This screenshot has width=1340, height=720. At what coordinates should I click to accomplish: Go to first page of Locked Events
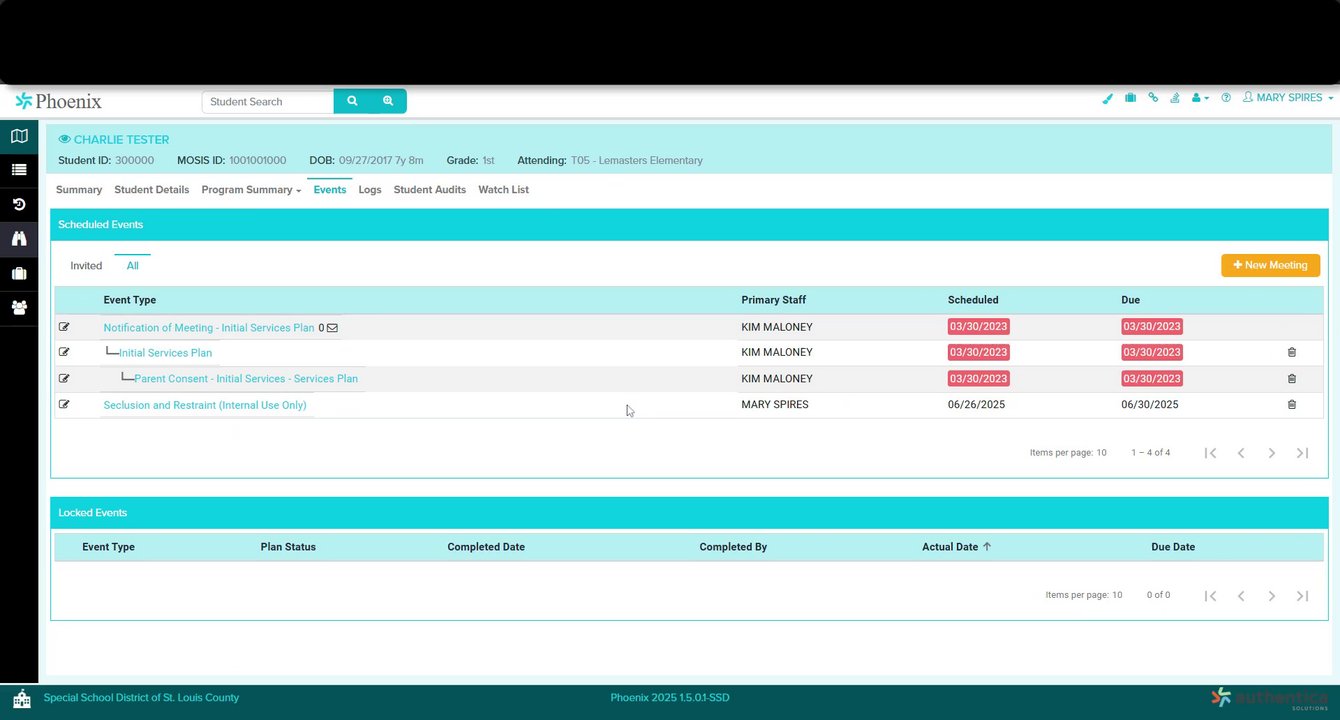coord(1210,595)
